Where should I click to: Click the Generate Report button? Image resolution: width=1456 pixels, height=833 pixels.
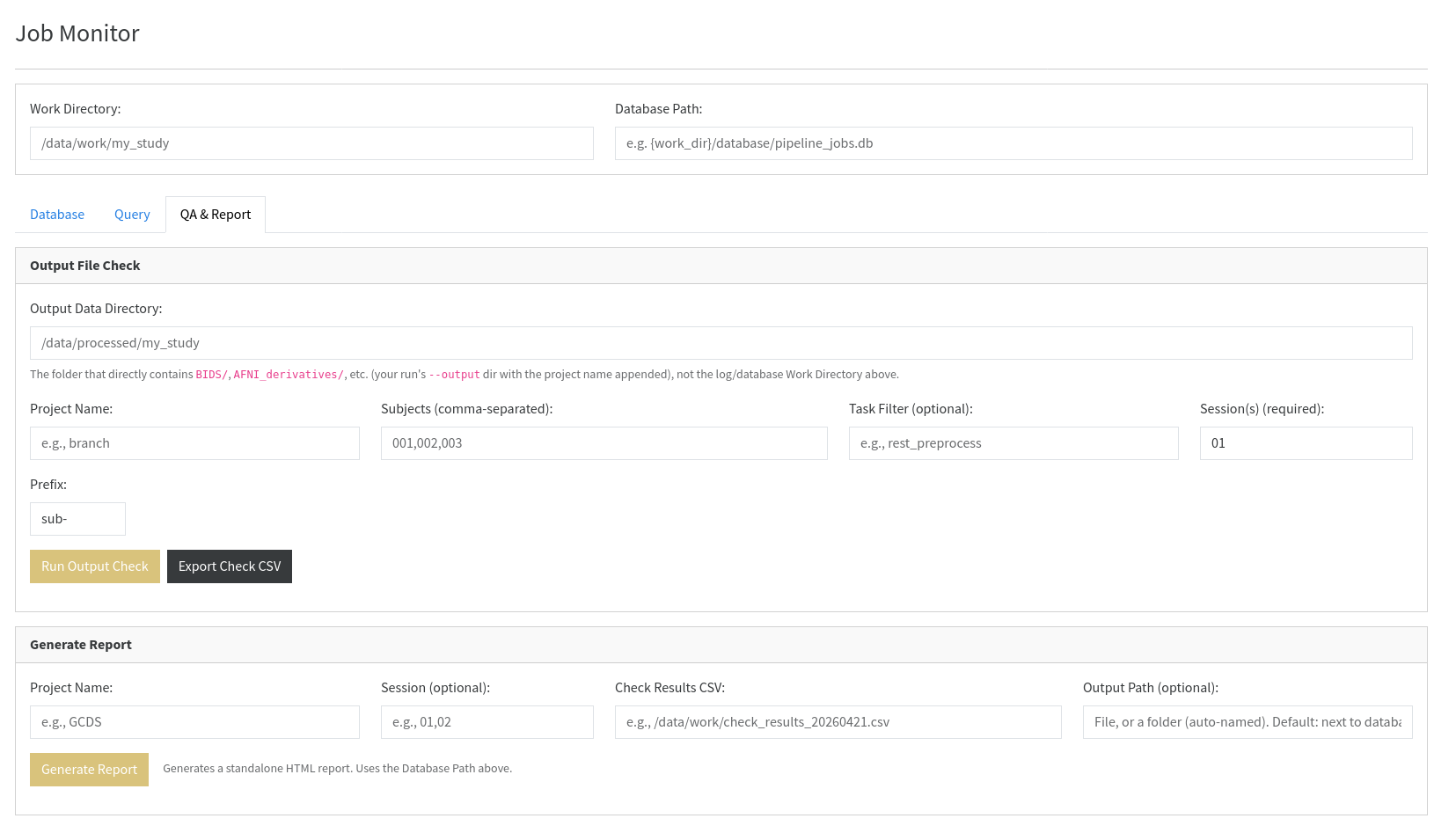pyautogui.click(x=89, y=770)
